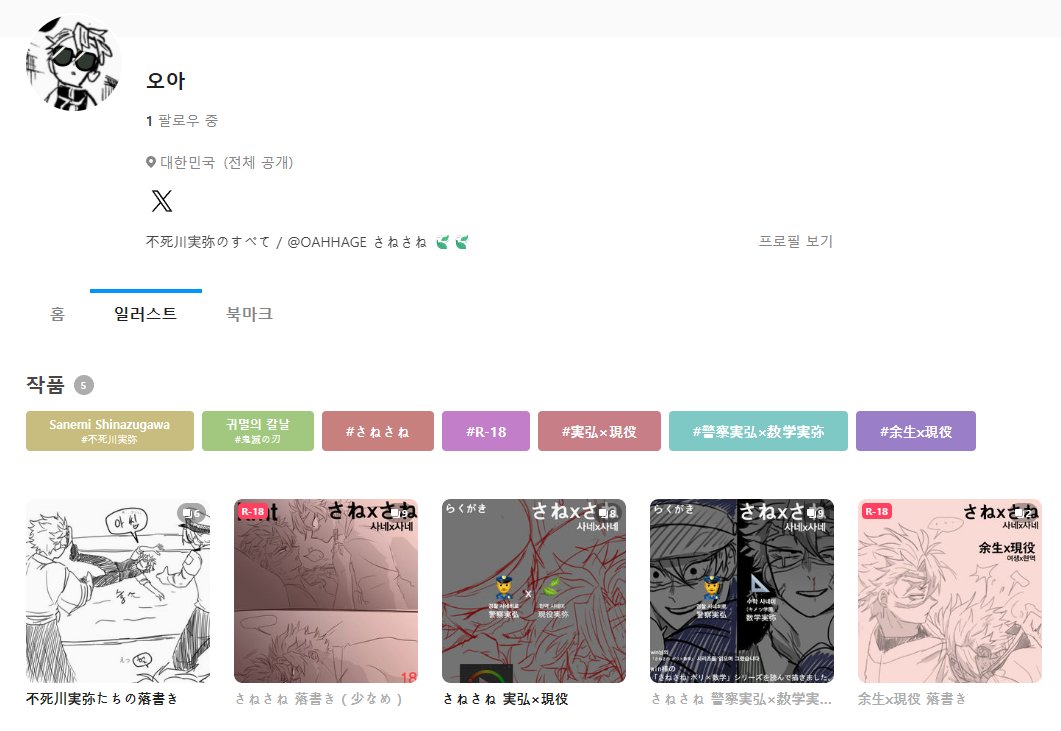Click the 오아 profile avatar image
Viewport: 1061px width, 731px height.
74,63
